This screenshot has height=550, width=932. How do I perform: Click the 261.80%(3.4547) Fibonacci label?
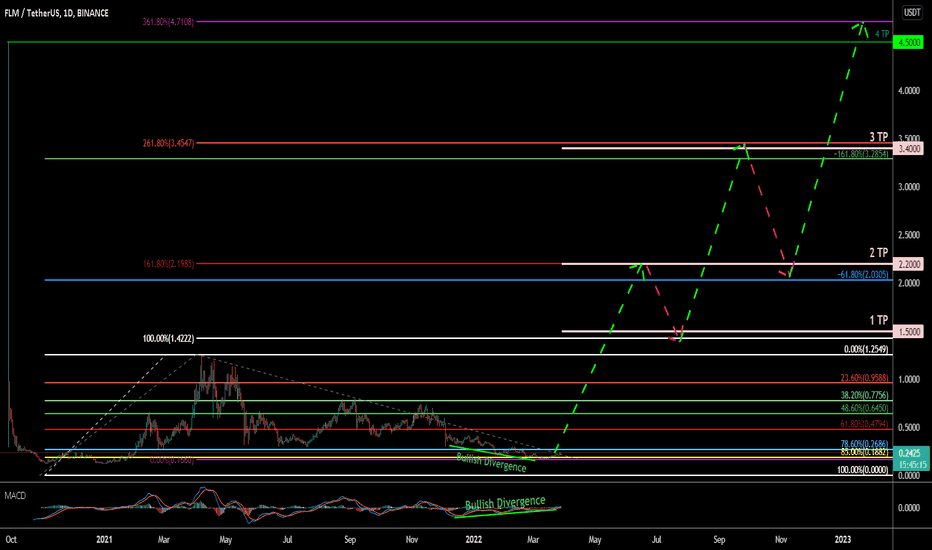pos(168,143)
